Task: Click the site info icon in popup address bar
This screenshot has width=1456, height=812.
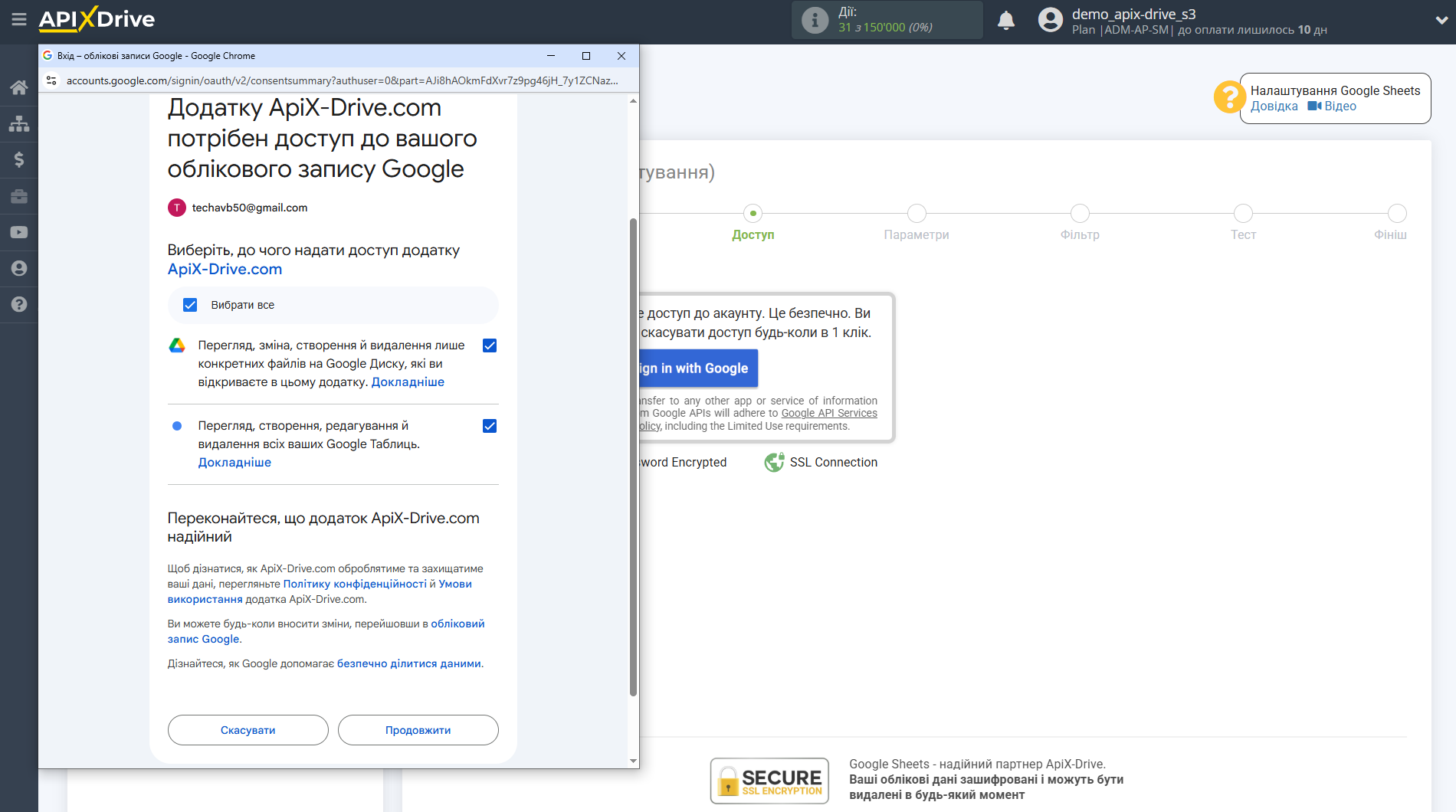Action: 51,80
